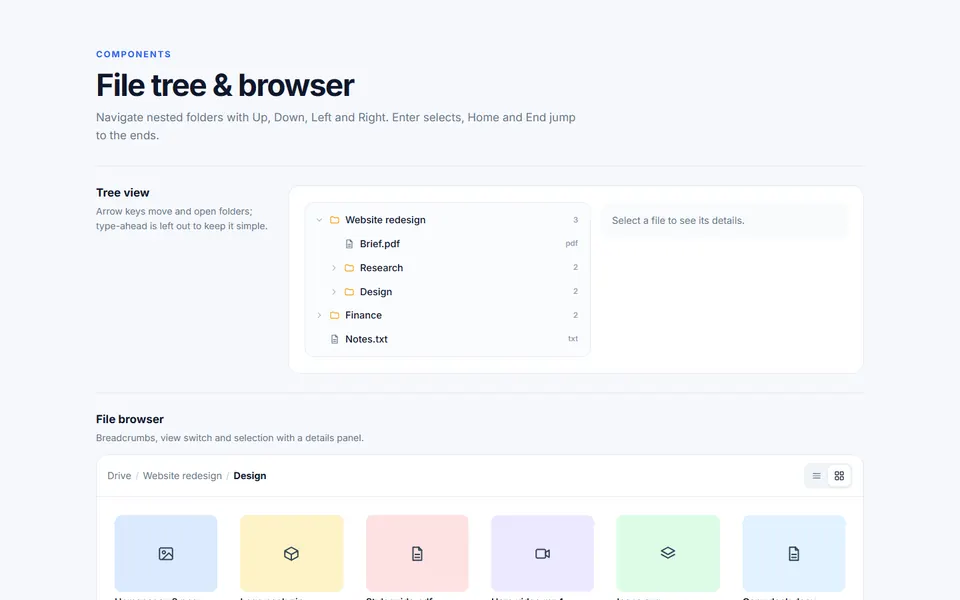Click 'Select a file to see its details.'
The width and height of the screenshot is (960, 600).
(678, 220)
